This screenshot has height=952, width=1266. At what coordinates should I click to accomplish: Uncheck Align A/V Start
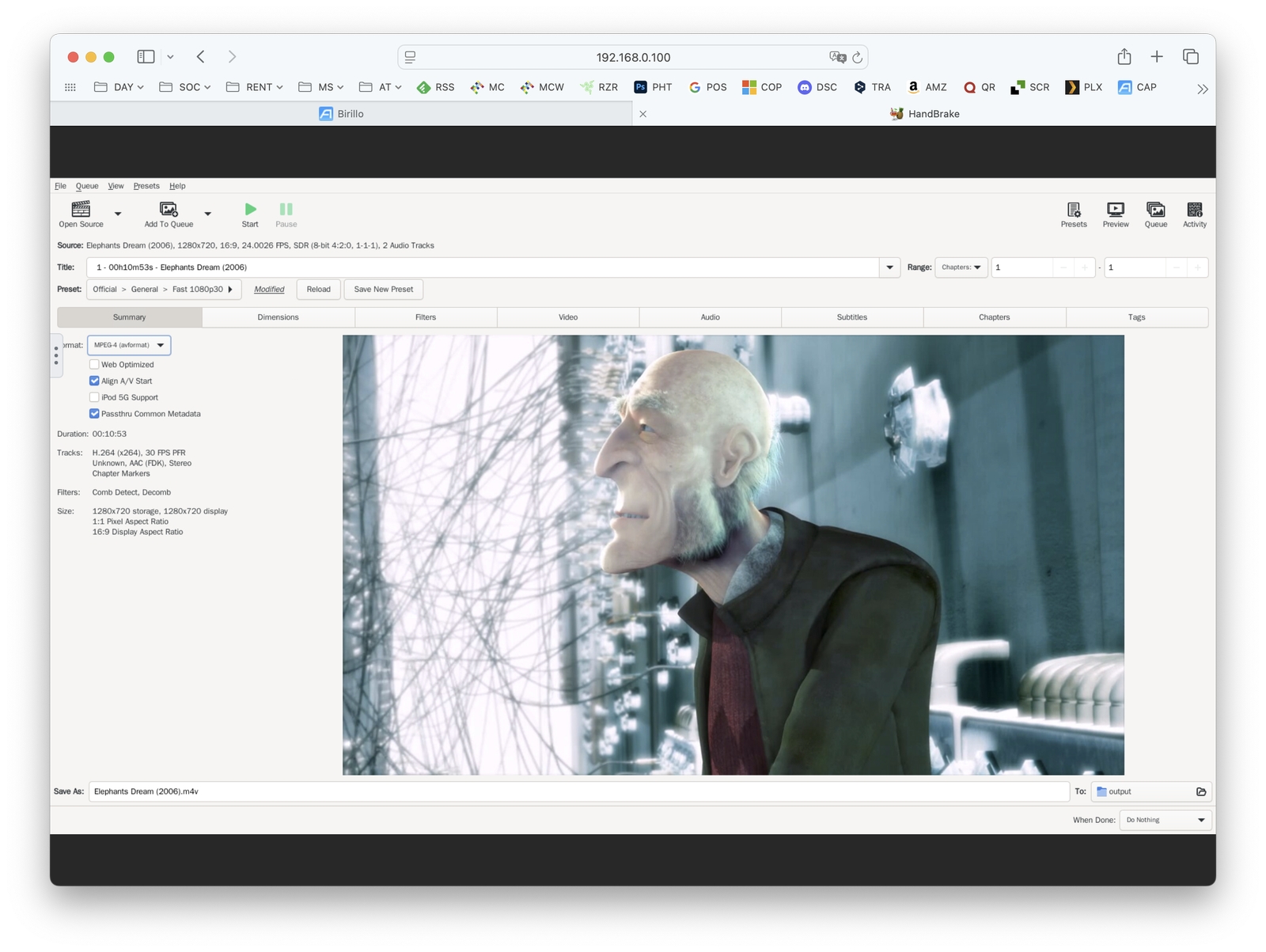click(94, 381)
